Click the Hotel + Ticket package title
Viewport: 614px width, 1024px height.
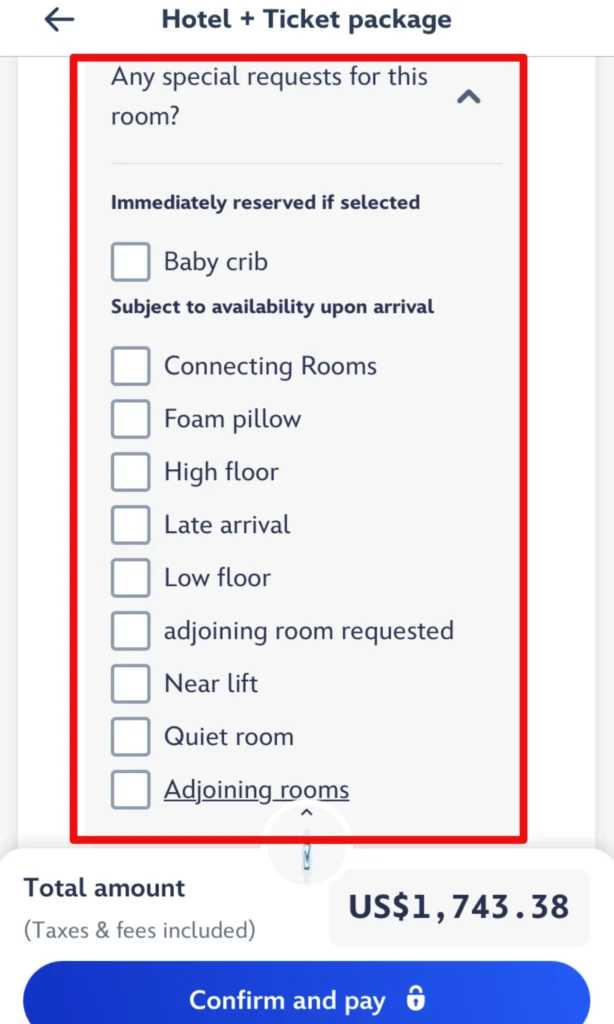click(x=306, y=20)
